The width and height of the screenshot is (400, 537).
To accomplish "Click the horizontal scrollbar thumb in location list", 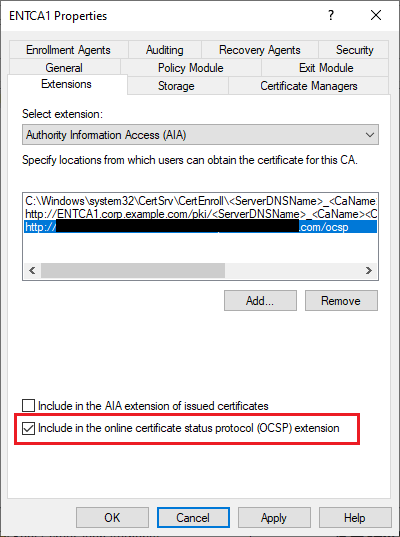I will (x=133, y=271).
